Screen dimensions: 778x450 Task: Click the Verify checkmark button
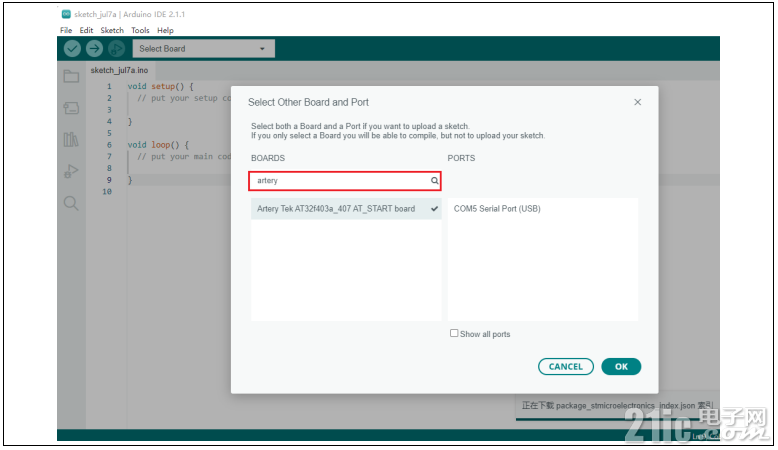[x=72, y=49]
